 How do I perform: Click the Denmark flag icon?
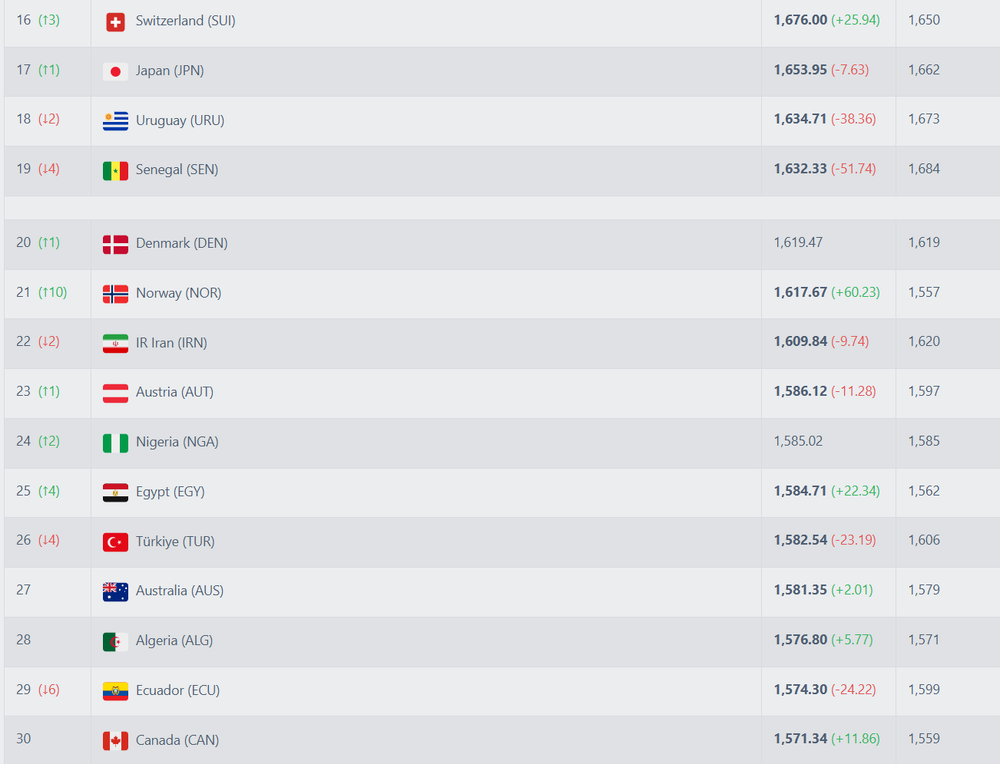coord(115,244)
